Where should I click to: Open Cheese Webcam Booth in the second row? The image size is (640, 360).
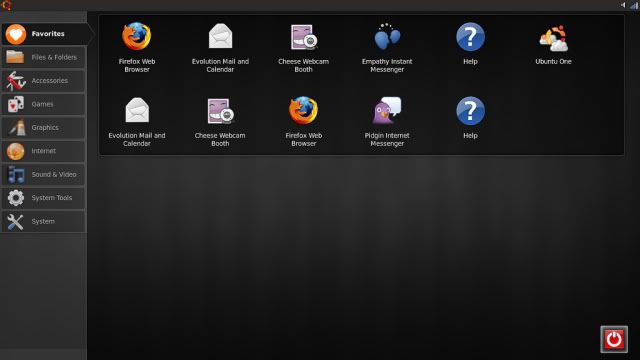220,122
